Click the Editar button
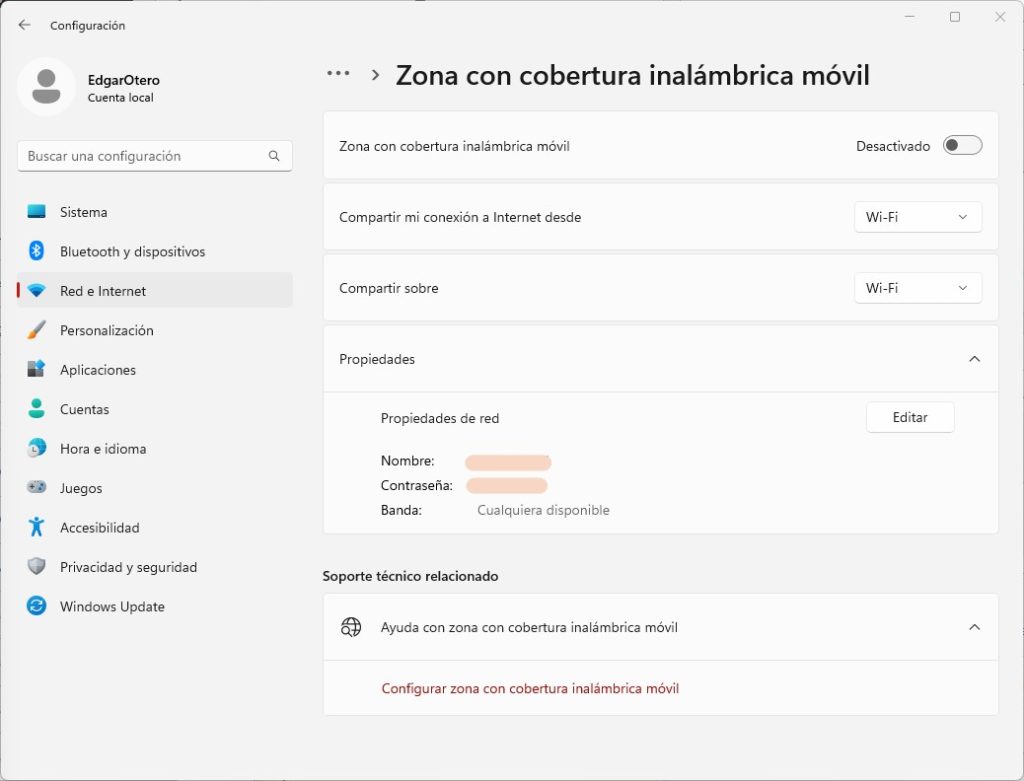This screenshot has width=1024, height=781. pos(910,417)
